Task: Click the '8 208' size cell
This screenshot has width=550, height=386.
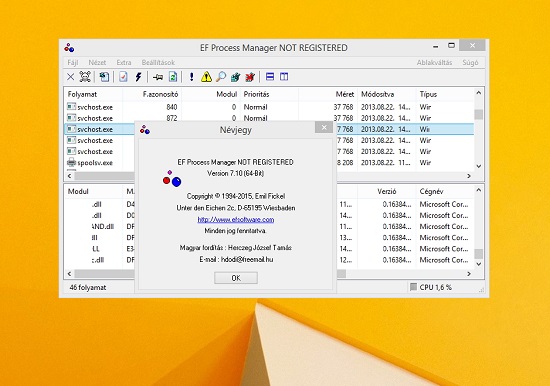Action: click(345, 163)
